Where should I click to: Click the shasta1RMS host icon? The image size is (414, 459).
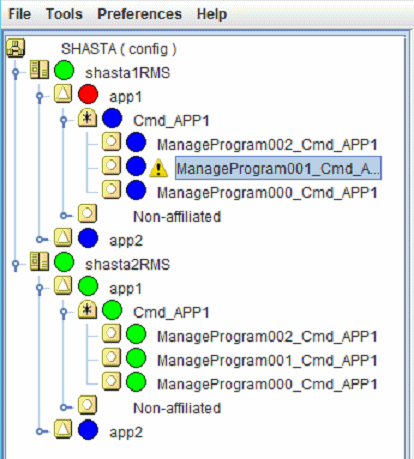[x=39, y=70]
